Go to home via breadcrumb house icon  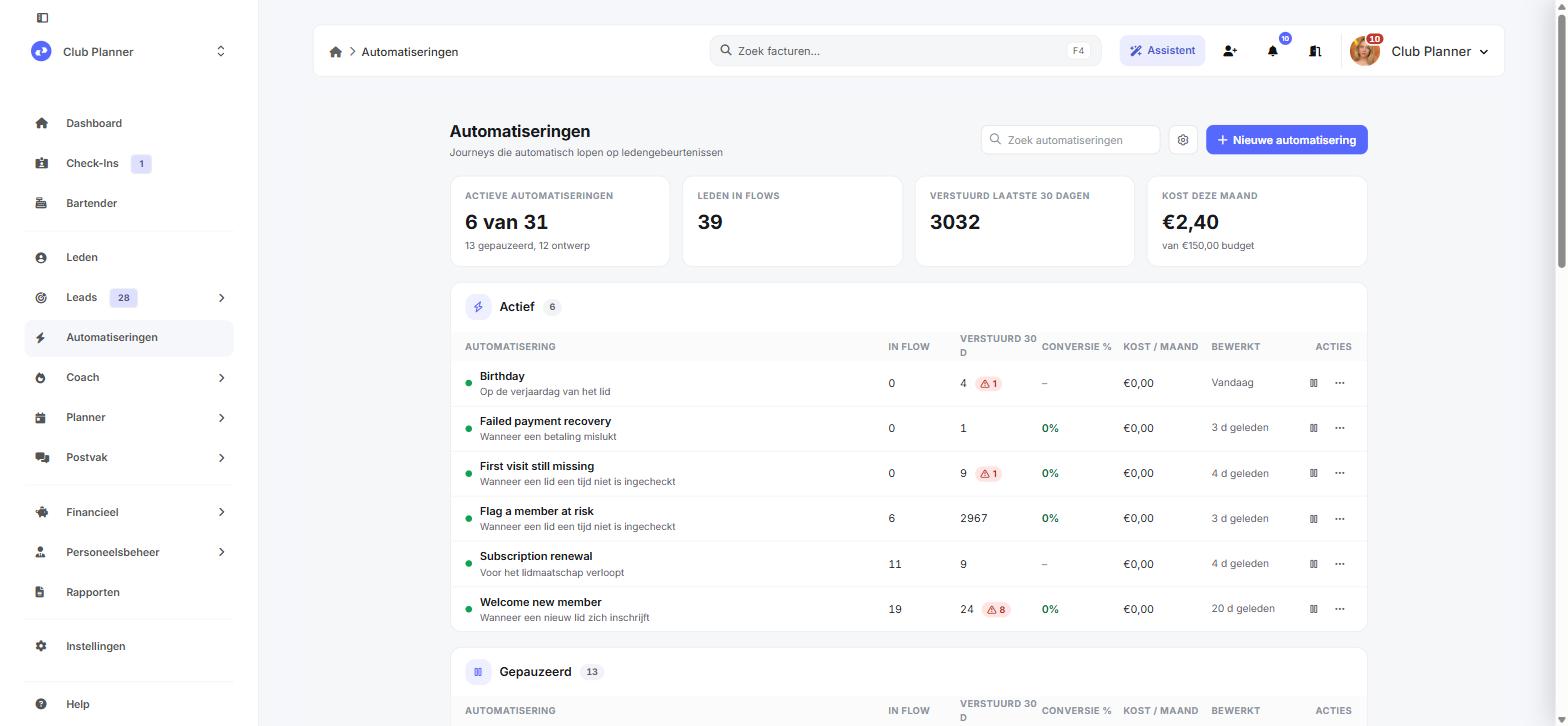coord(336,52)
